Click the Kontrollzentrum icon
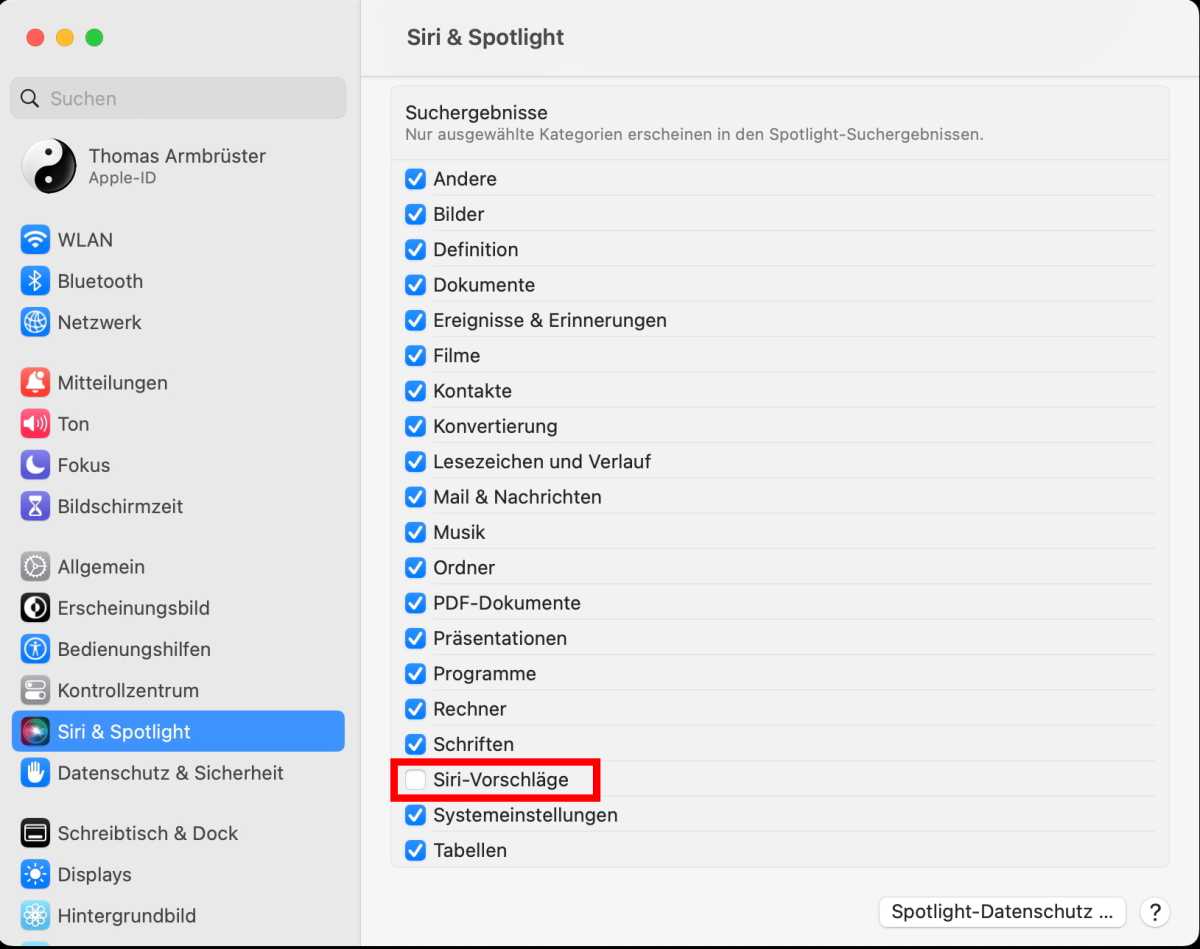1200x949 pixels. [35, 690]
